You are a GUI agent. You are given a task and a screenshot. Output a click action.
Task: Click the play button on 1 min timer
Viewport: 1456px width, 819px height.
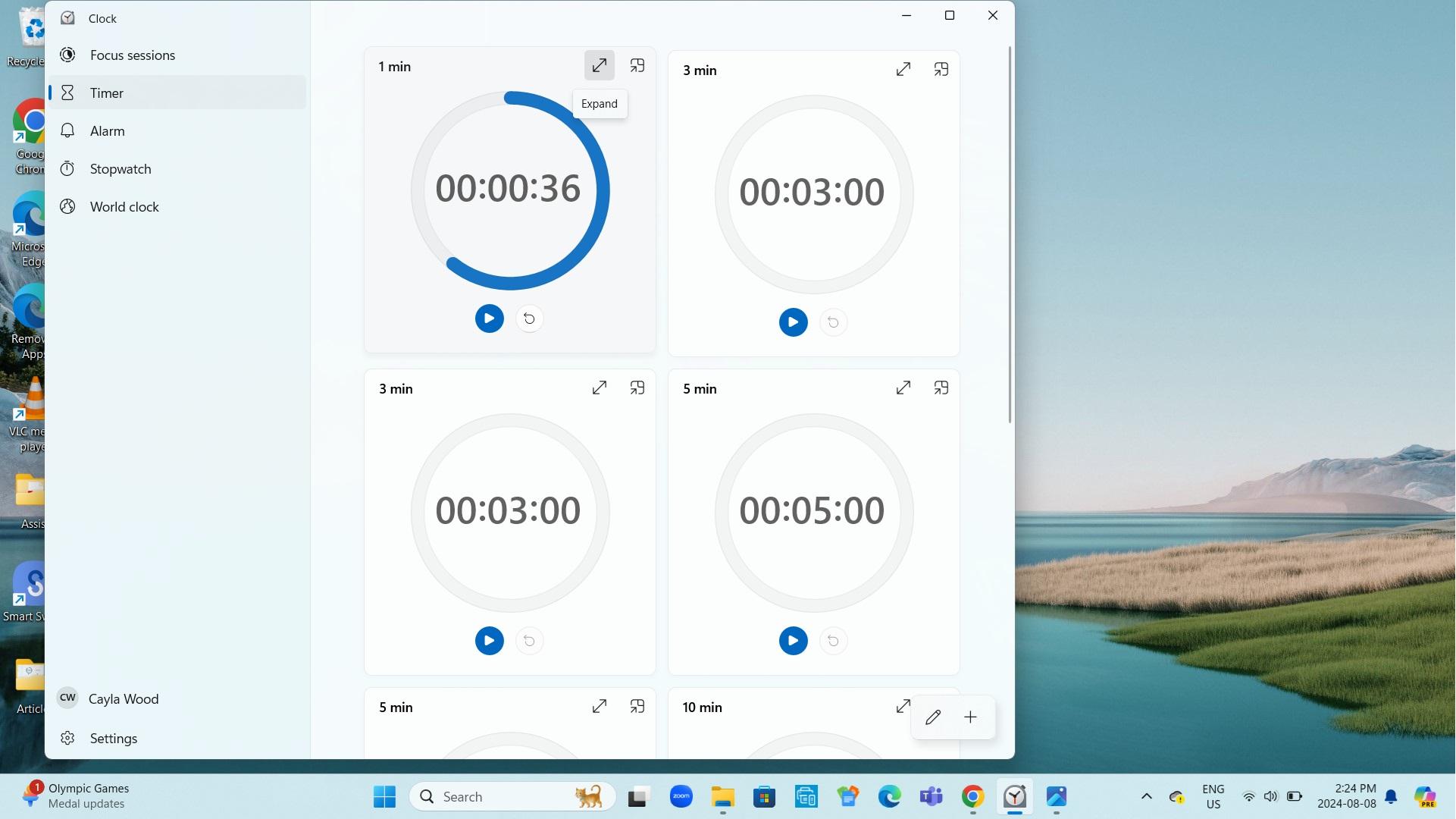point(489,318)
